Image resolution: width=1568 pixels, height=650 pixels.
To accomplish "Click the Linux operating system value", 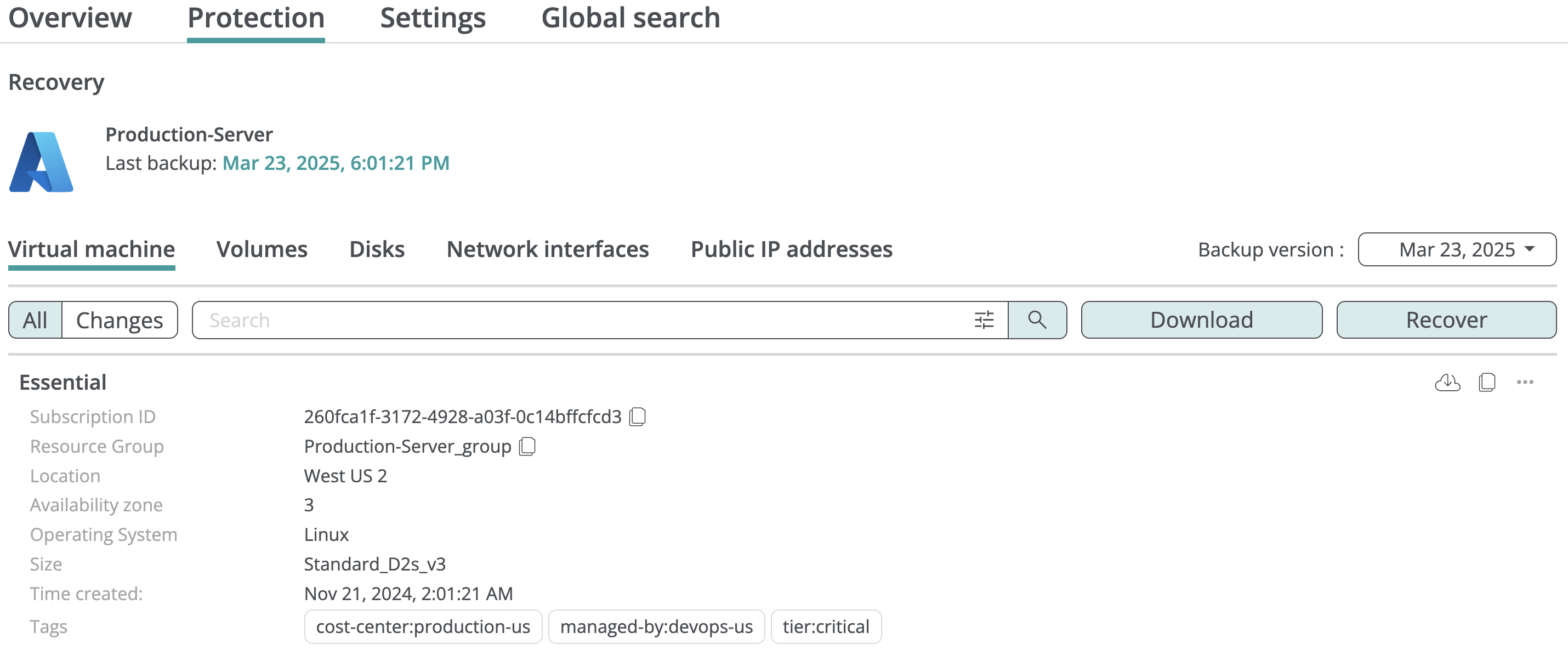I will (326, 535).
